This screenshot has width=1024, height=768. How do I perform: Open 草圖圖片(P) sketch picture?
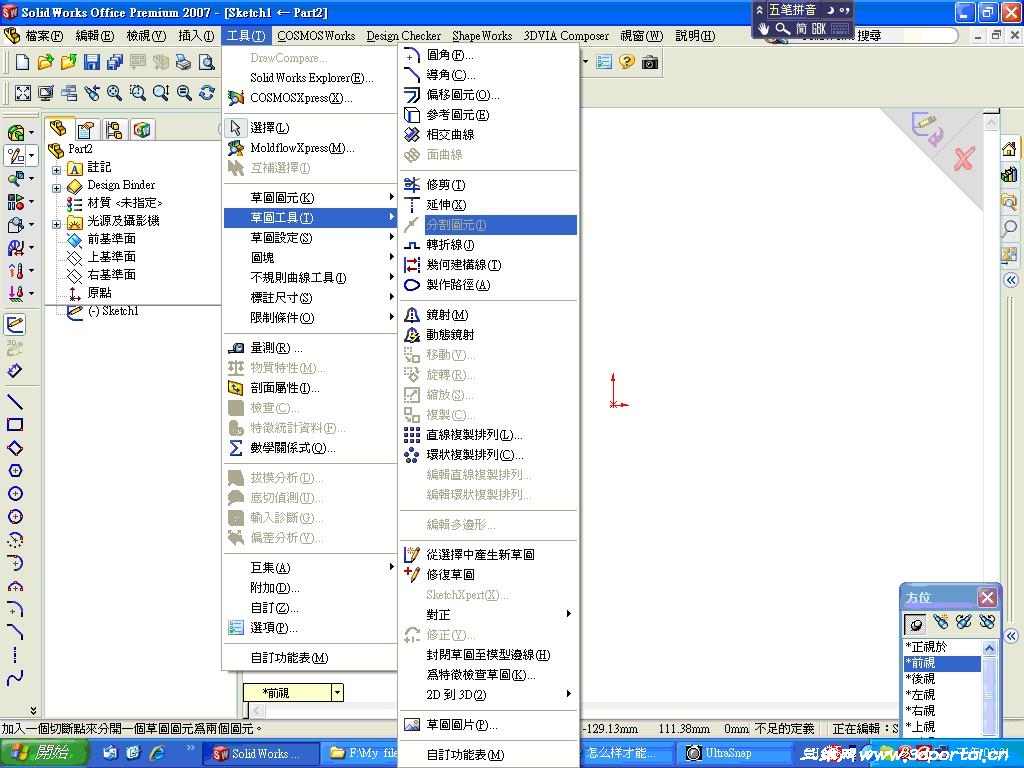coord(488,725)
